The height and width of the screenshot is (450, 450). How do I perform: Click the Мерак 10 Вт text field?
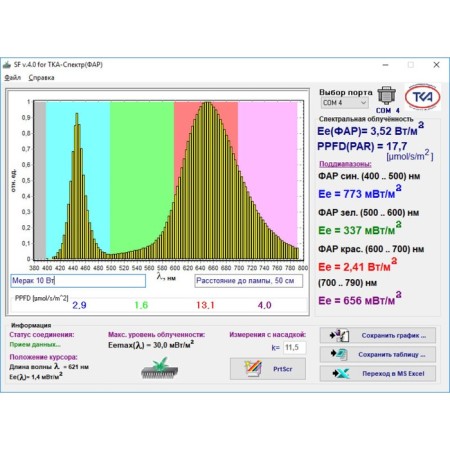coord(78,281)
